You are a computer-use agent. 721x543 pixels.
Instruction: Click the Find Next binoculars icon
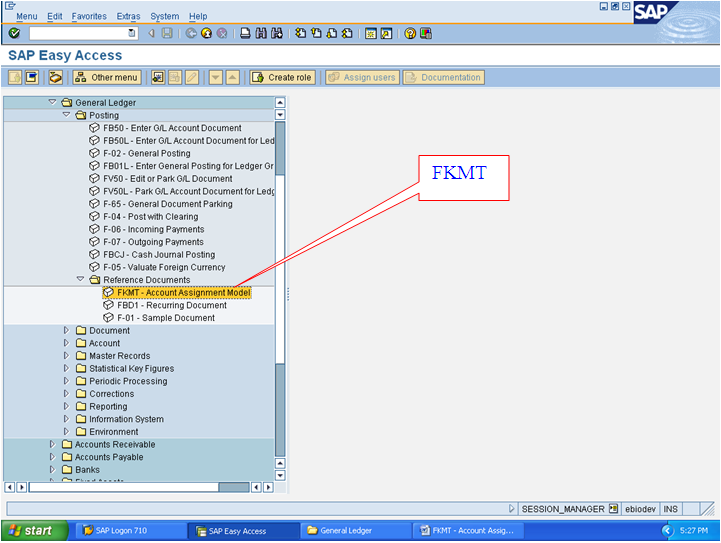(277, 33)
